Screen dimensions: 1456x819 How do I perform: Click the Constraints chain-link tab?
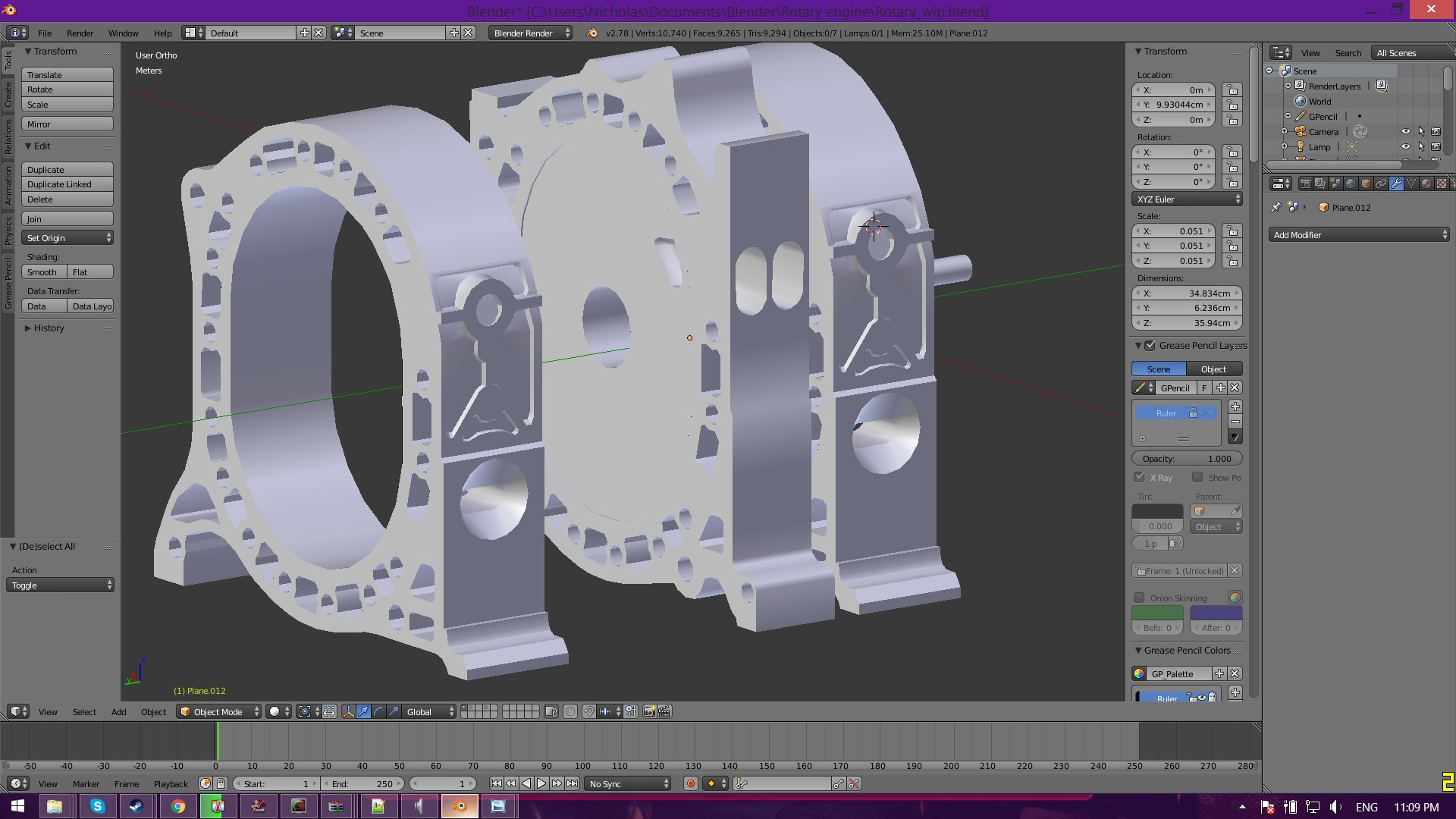click(x=1381, y=184)
